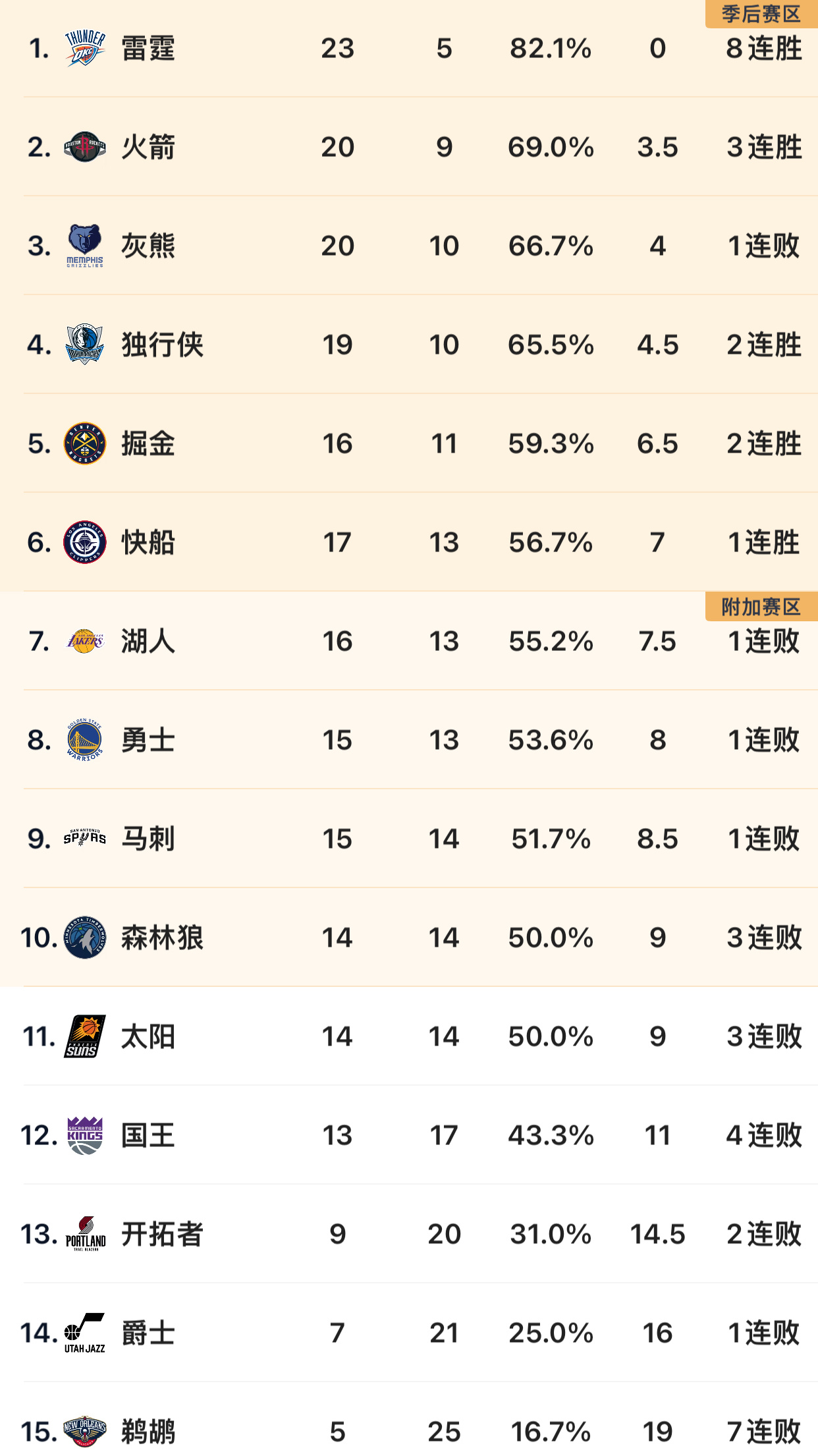Open the Timberwolves logo
The width and height of the screenshot is (818, 1456).
tap(85, 938)
